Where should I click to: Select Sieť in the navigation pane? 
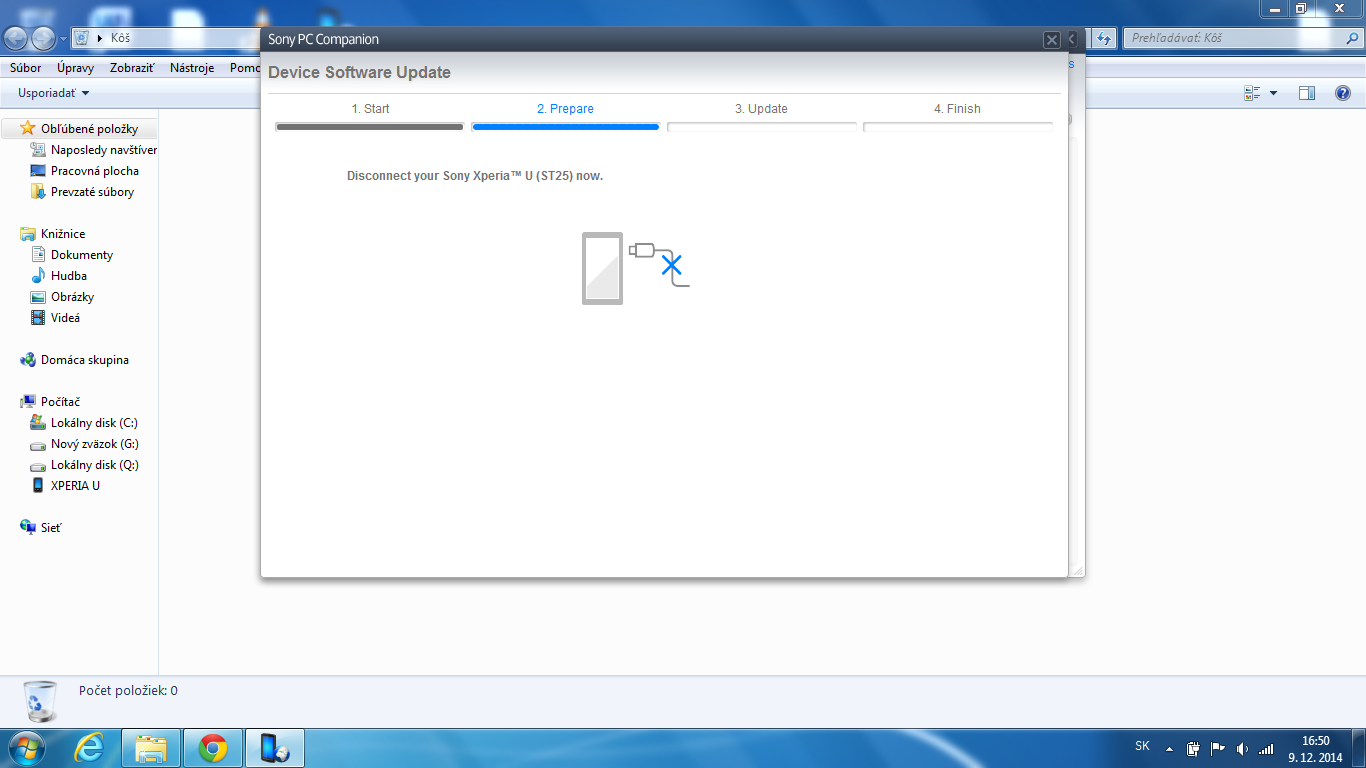[x=41, y=527]
